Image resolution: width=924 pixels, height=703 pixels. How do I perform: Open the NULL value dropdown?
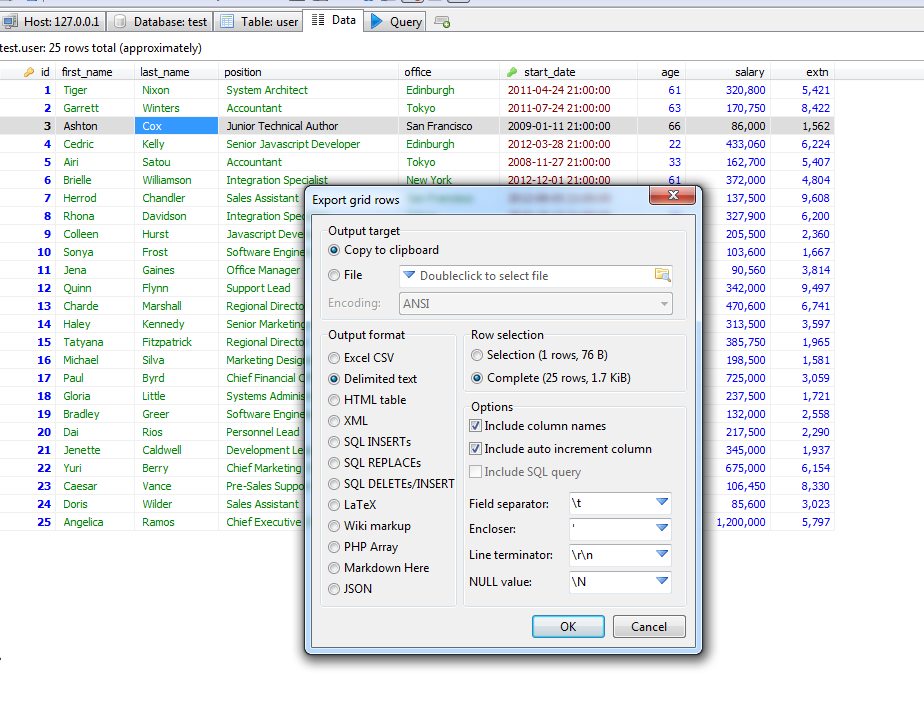click(x=662, y=580)
